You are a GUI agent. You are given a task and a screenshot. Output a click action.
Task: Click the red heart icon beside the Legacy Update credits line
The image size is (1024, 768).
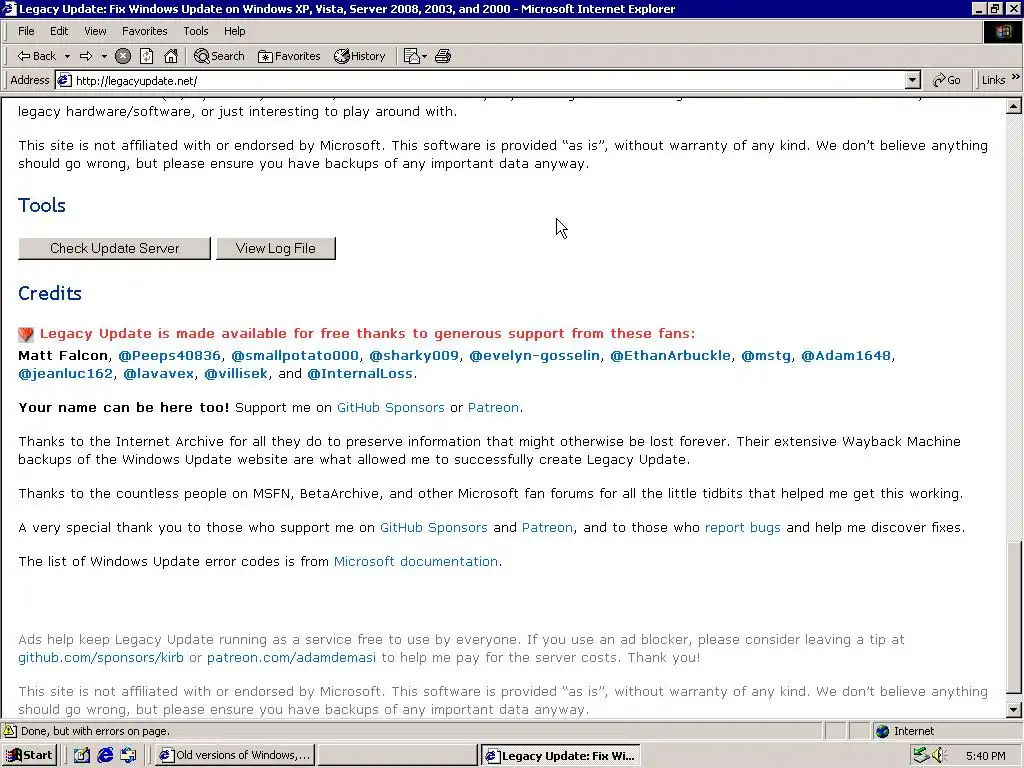pos(25,334)
